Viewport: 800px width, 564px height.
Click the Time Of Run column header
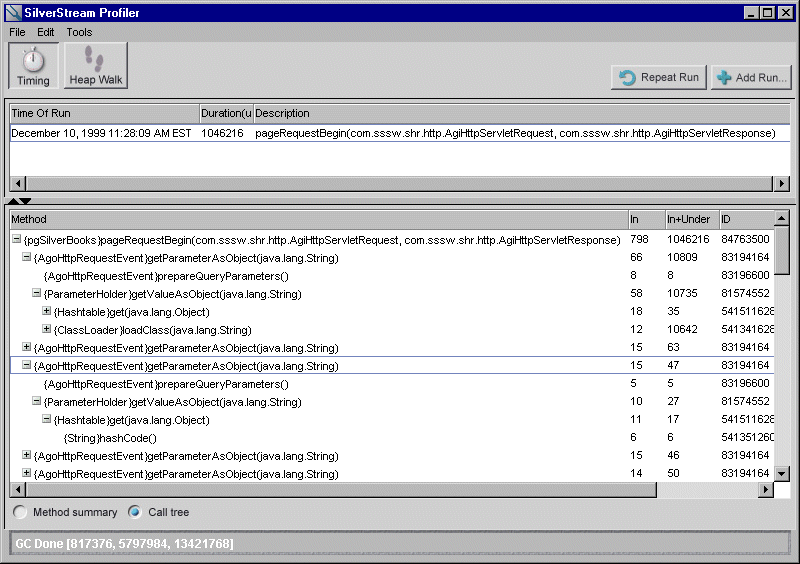click(105, 113)
